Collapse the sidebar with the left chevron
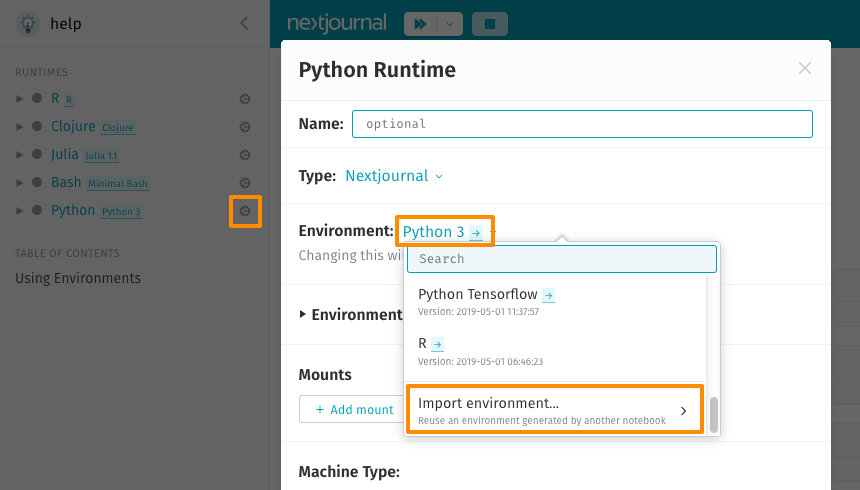The width and height of the screenshot is (860, 490). tap(245, 23)
